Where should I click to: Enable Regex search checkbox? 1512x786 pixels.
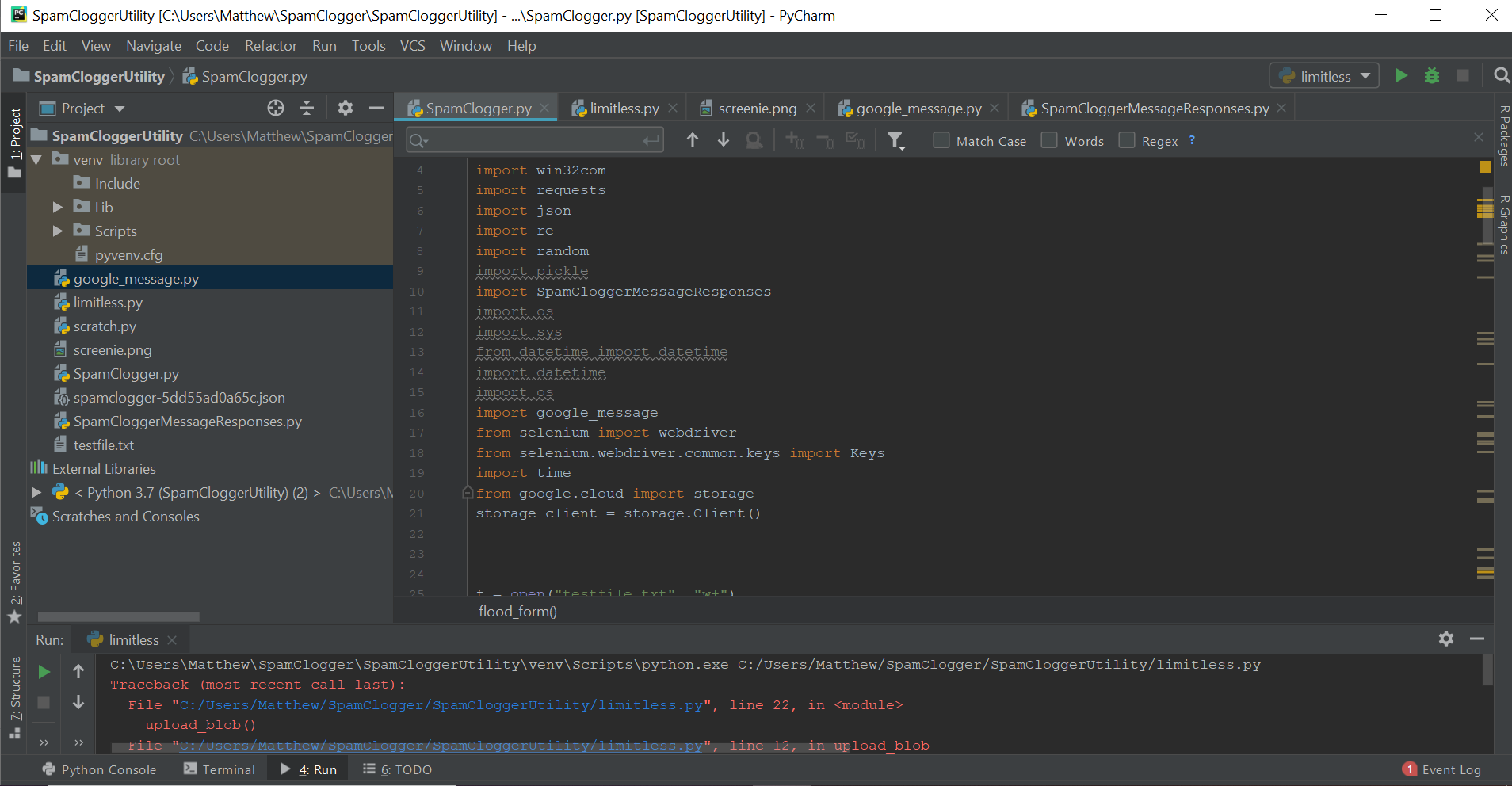[x=1126, y=141]
